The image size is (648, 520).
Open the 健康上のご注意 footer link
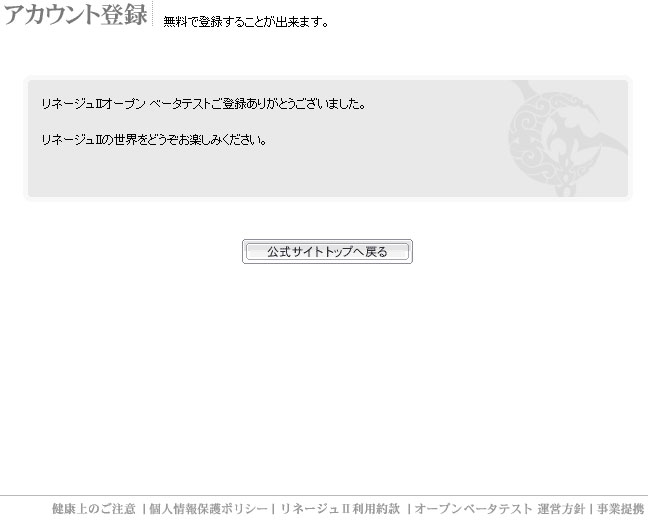93,508
